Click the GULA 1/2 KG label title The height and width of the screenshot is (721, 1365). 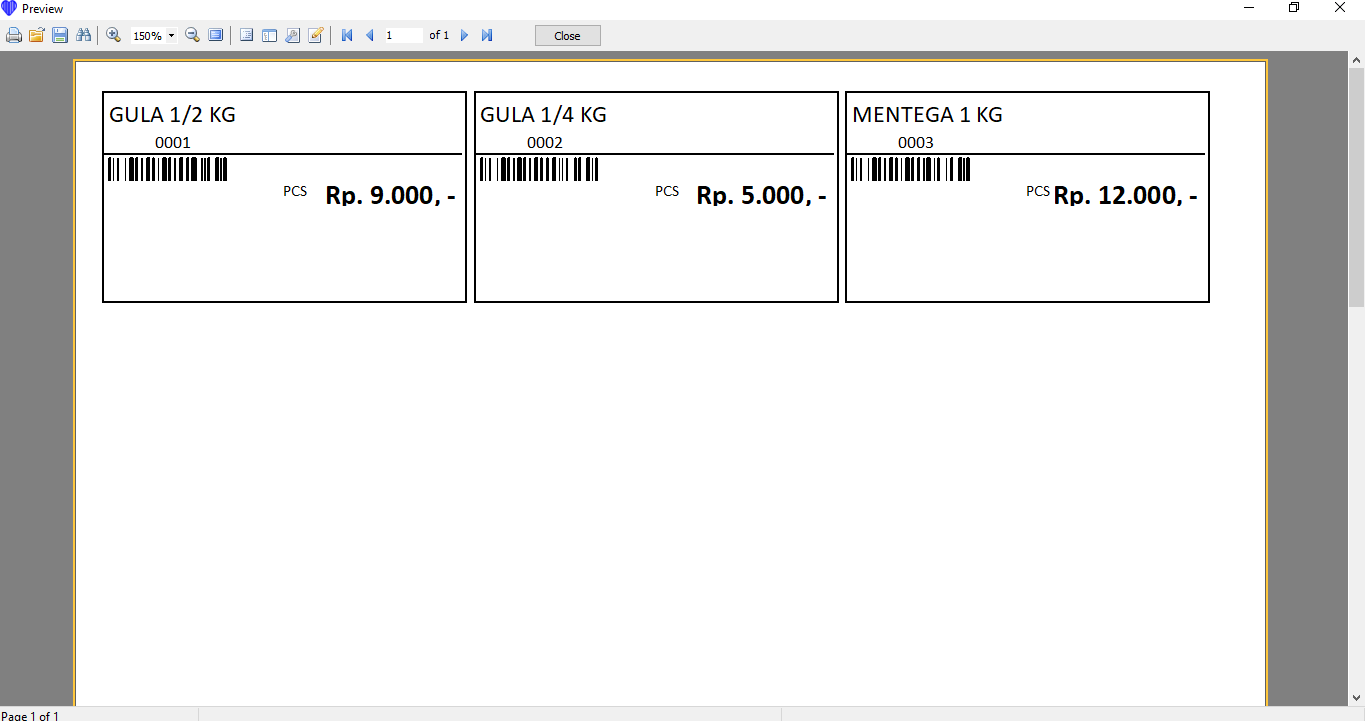172,115
